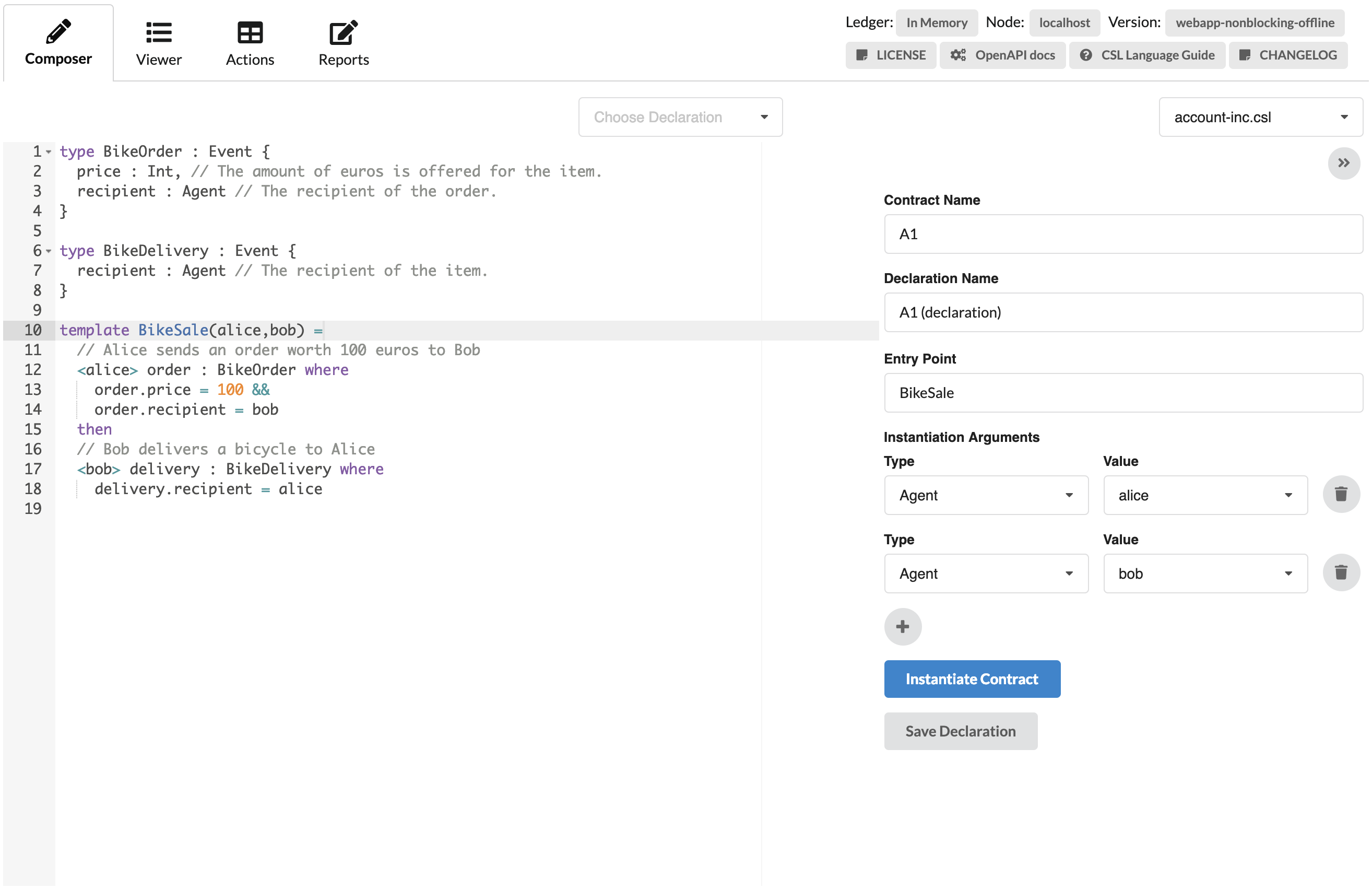
Task: Switch to the Actions tab
Action: pyautogui.click(x=250, y=44)
